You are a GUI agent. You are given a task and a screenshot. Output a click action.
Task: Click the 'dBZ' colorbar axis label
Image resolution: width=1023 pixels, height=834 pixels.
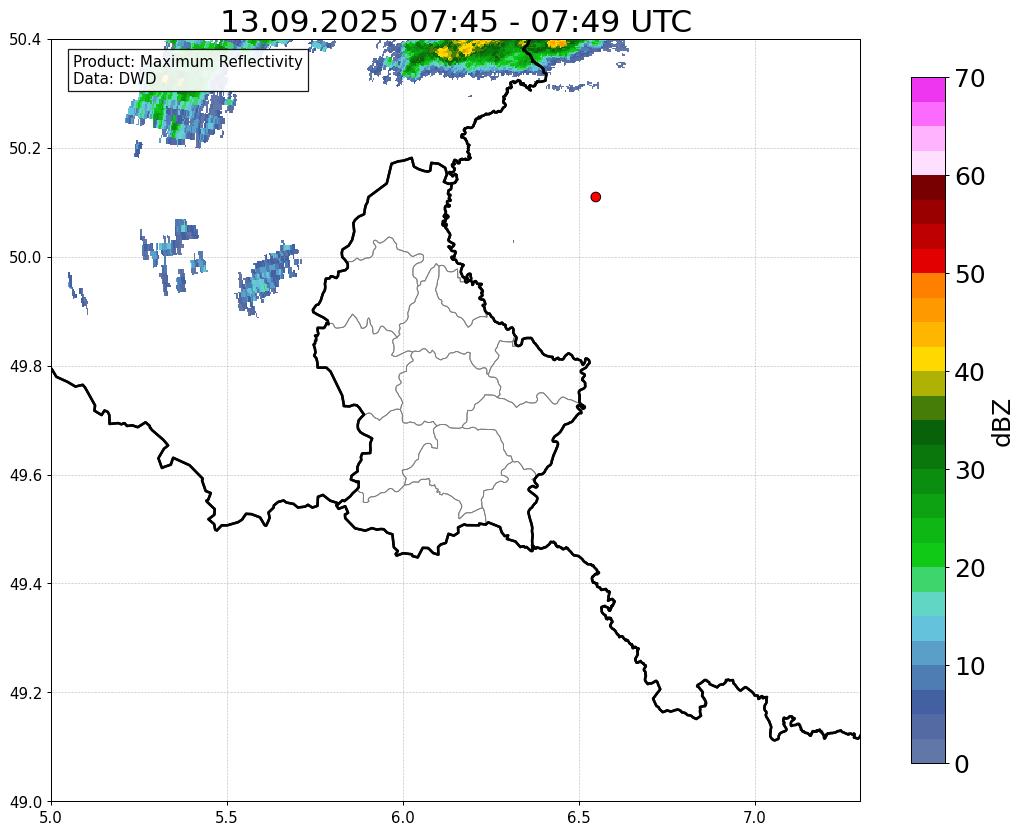[1003, 423]
